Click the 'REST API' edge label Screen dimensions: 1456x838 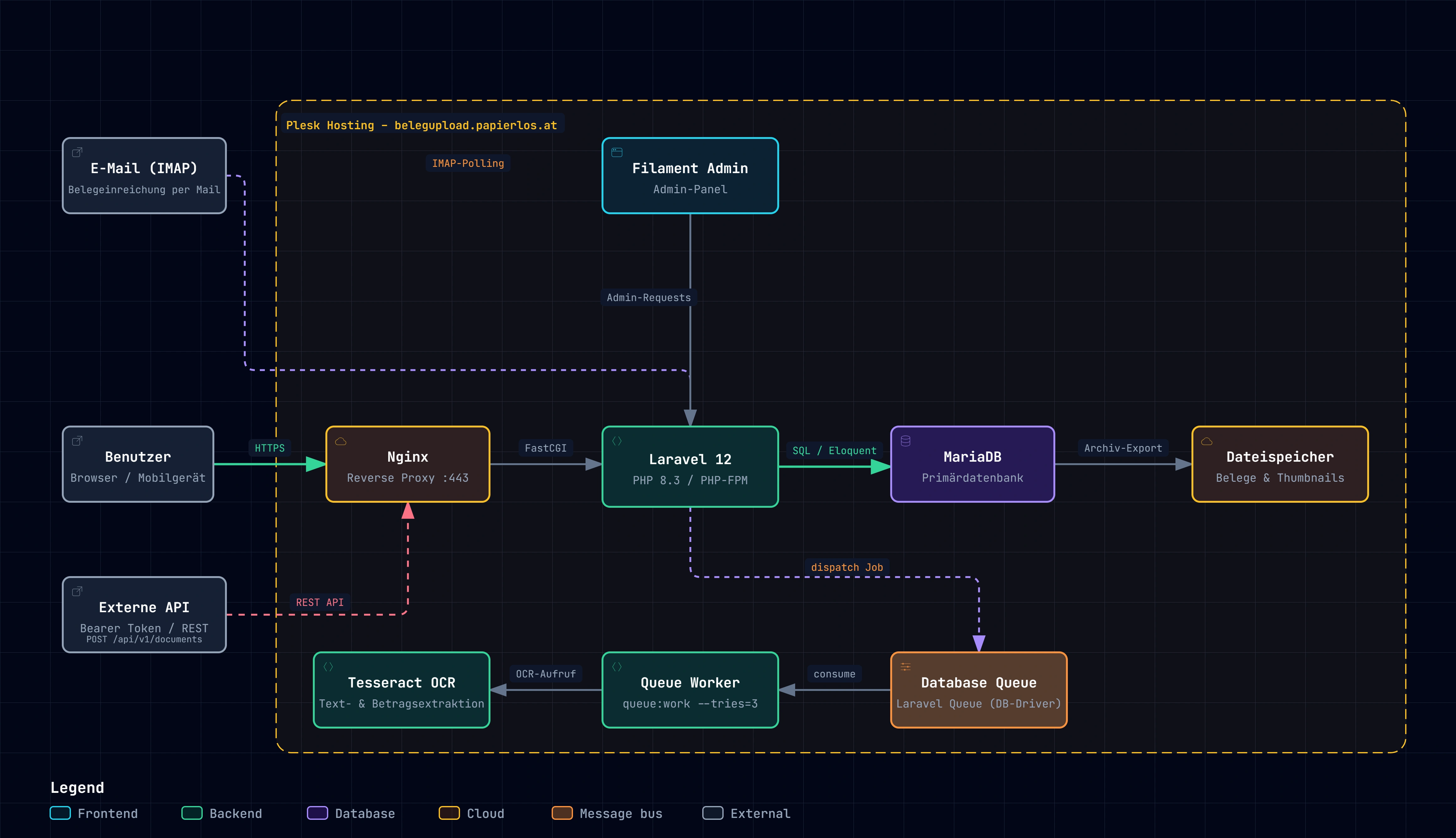[319, 602]
